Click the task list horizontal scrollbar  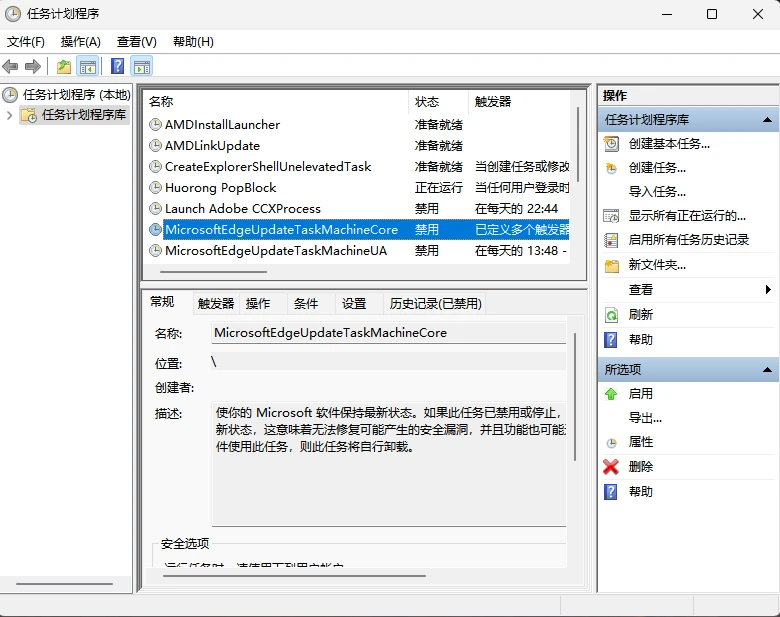[x=213, y=272]
